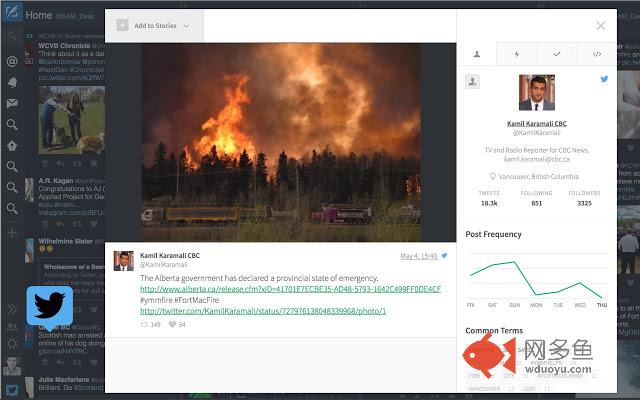640x400 pixels.
Task: Click the plus icon beside Add to Stories
Action: coord(122,25)
